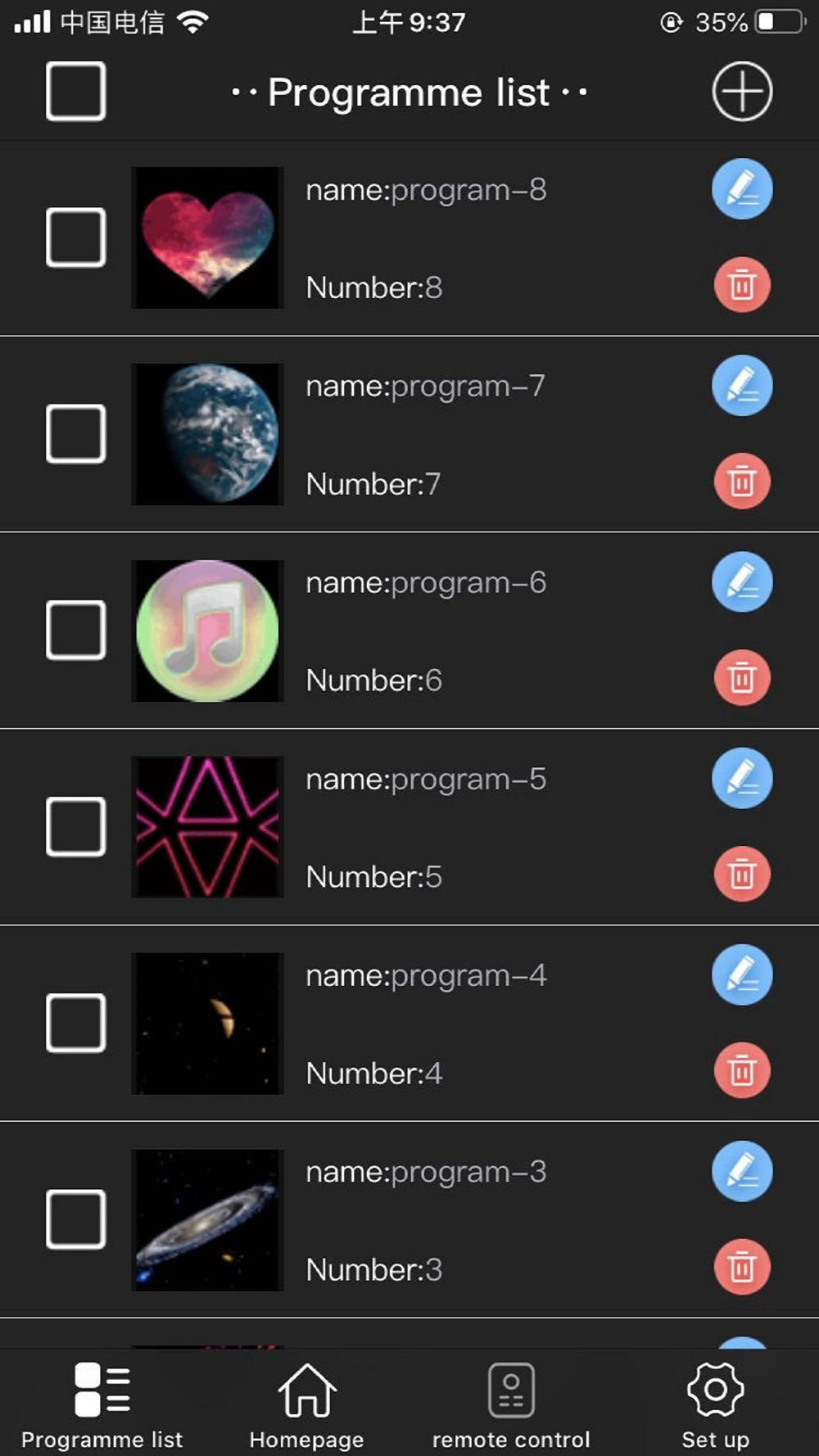Edit program-3 with the pencil icon

point(742,1172)
